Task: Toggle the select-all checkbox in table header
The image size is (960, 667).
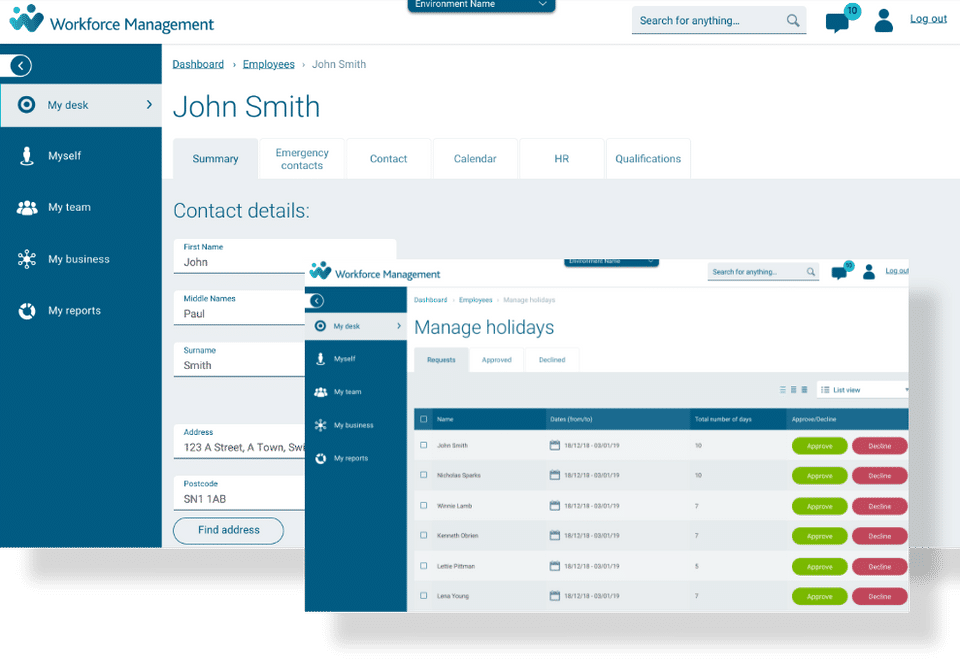Action: click(424, 419)
